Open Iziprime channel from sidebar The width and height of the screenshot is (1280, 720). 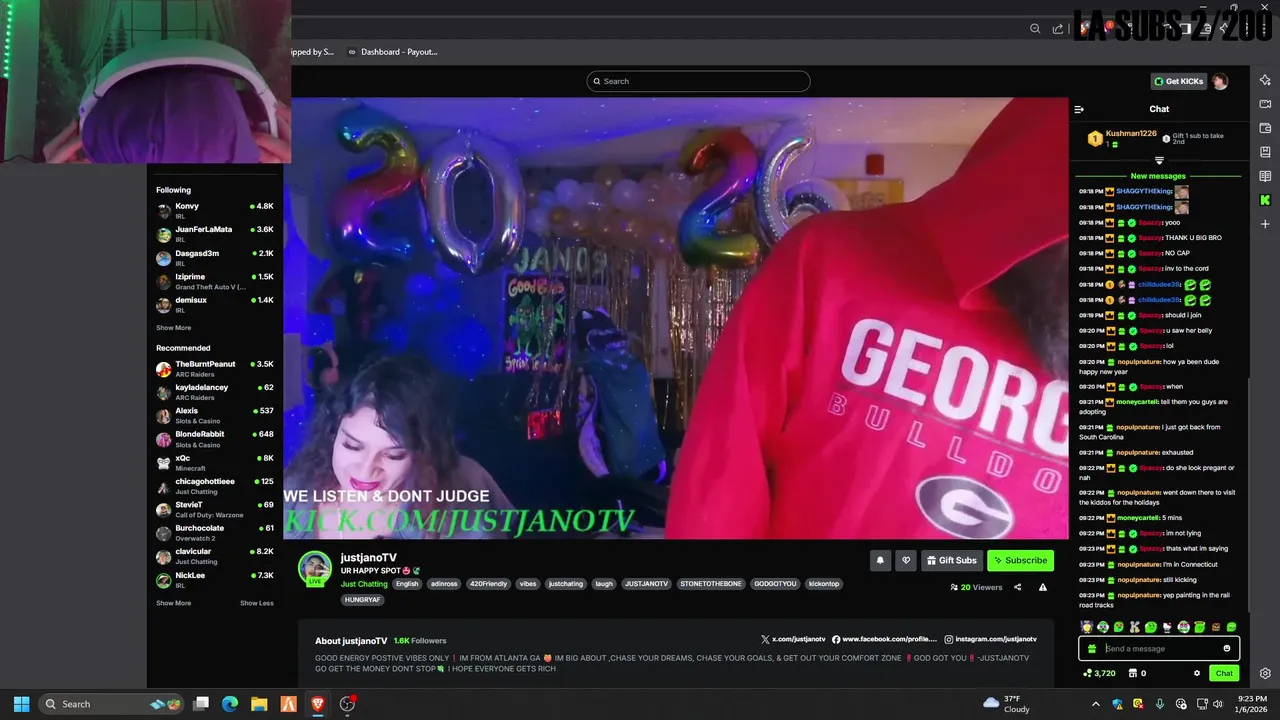pos(215,281)
